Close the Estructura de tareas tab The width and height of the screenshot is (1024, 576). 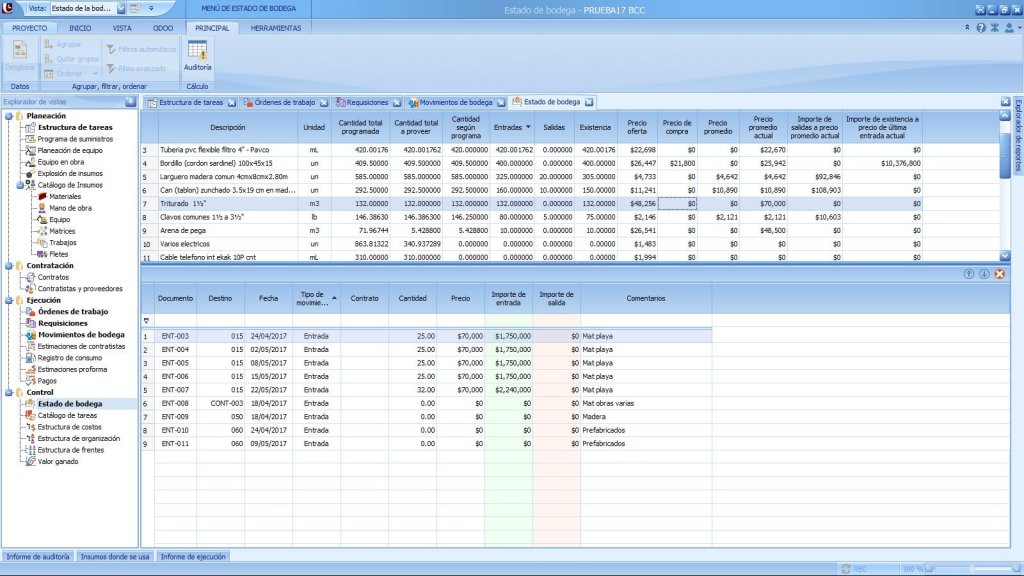pos(231,102)
